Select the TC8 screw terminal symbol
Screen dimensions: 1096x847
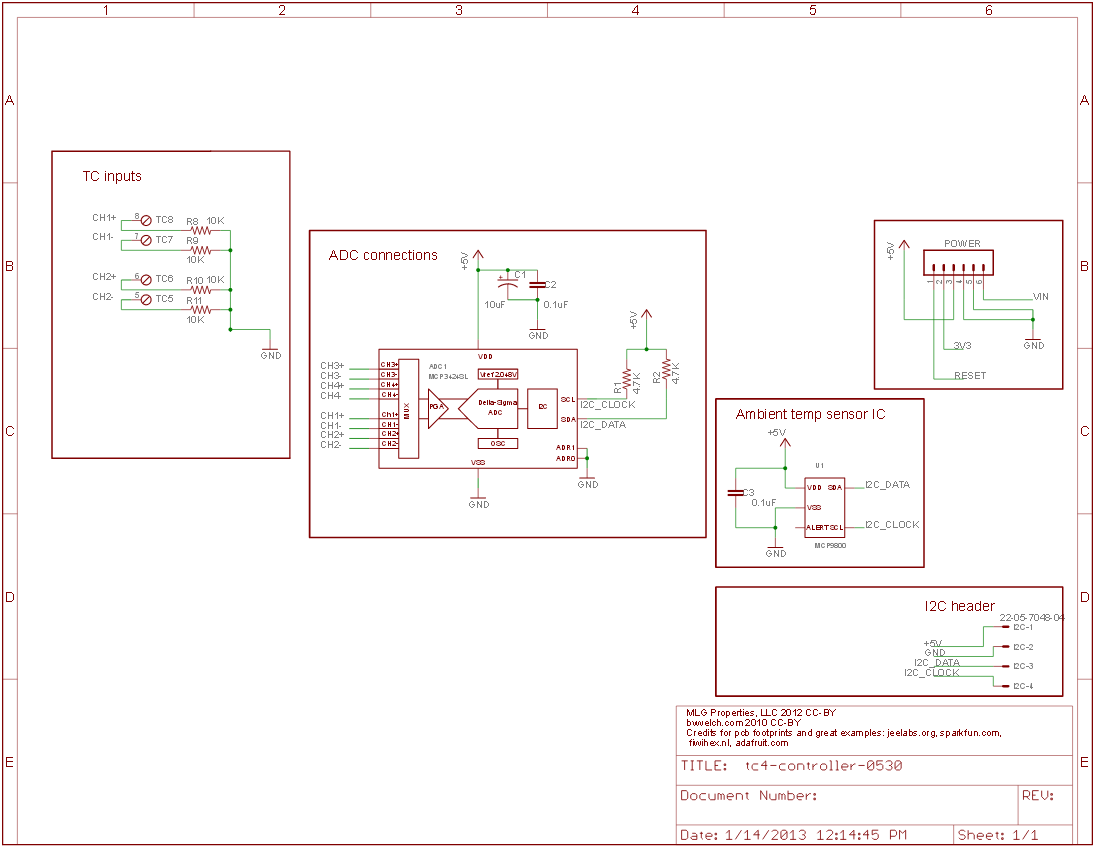[x=146, y=220]
